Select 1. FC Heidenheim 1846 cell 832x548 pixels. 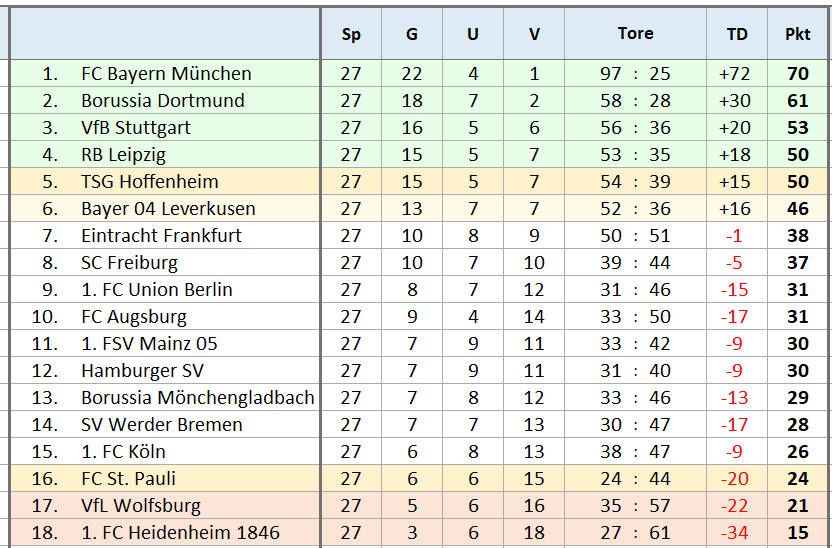coord(180,533)
